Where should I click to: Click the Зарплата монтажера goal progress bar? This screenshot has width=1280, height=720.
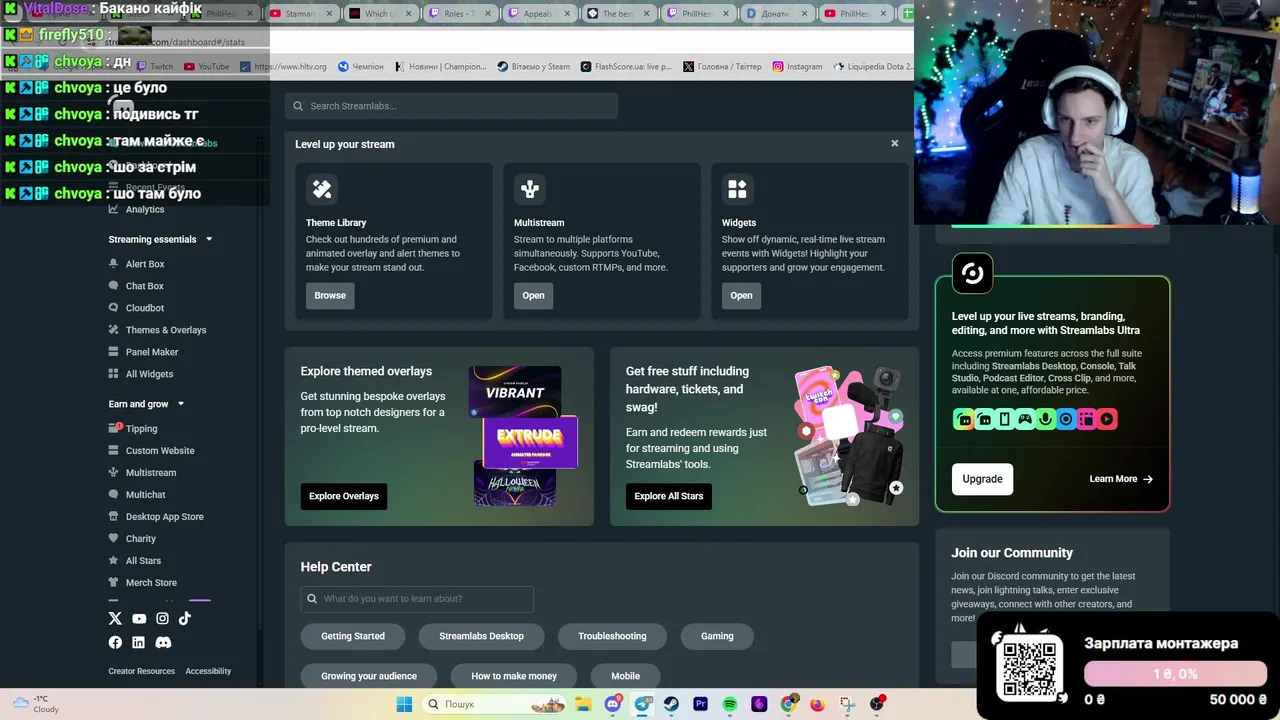click(1175, 674)
